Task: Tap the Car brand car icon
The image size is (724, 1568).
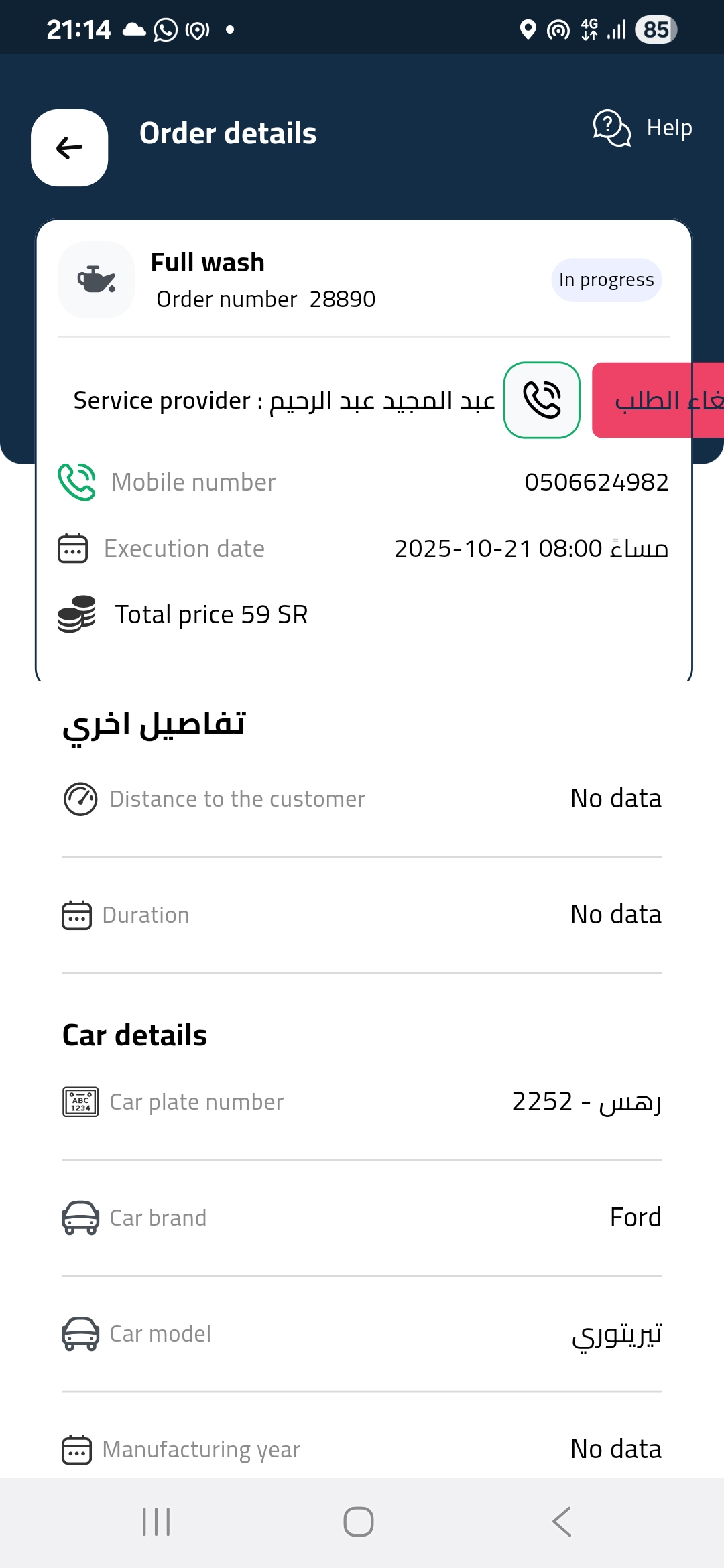Action: pos(80,1218)
